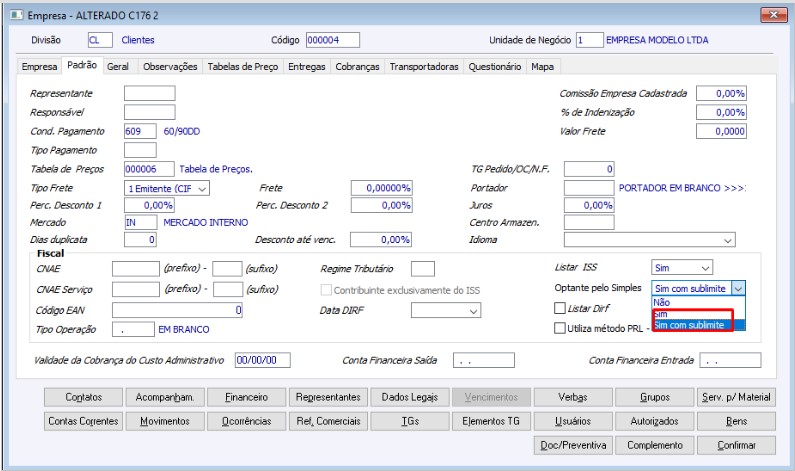Click the Centro Armazen. input field

(x=589, y=222)
